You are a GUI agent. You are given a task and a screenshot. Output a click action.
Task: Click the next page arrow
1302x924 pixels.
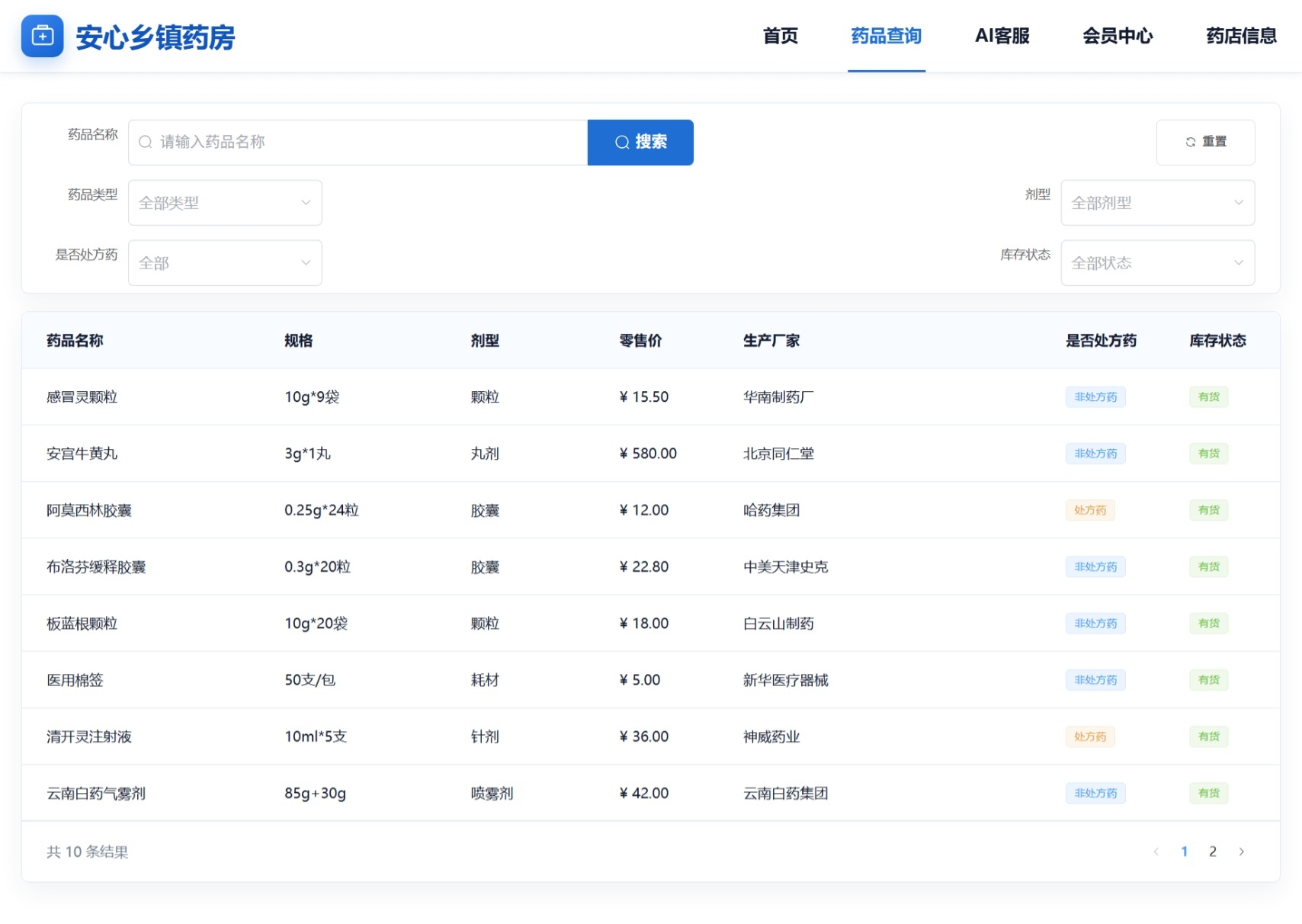1241,852
